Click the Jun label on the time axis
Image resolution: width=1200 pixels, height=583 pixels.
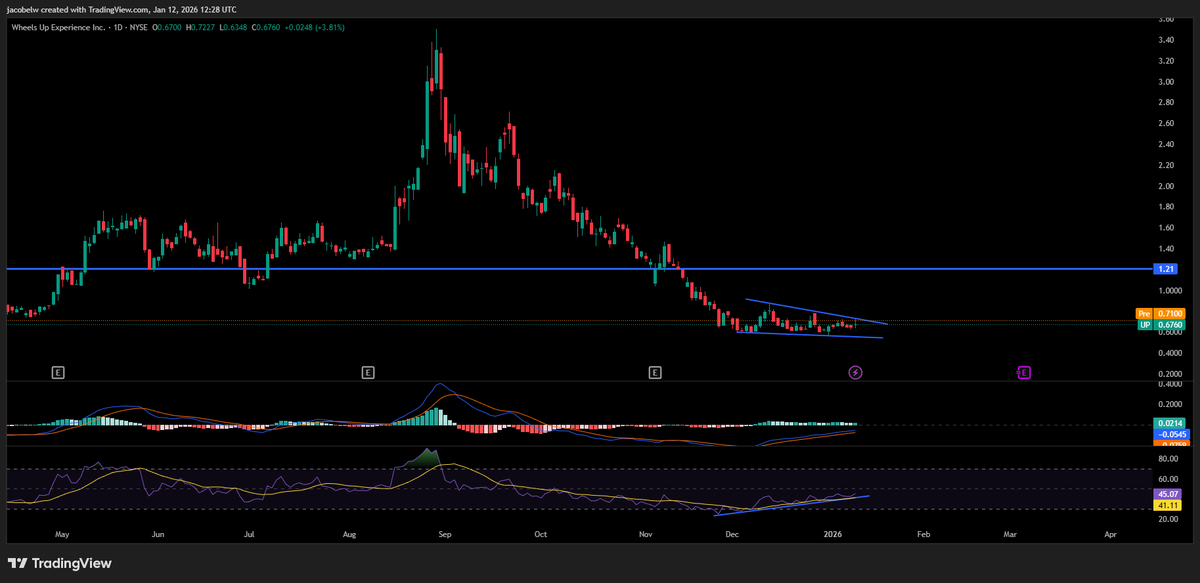[157, 535]
